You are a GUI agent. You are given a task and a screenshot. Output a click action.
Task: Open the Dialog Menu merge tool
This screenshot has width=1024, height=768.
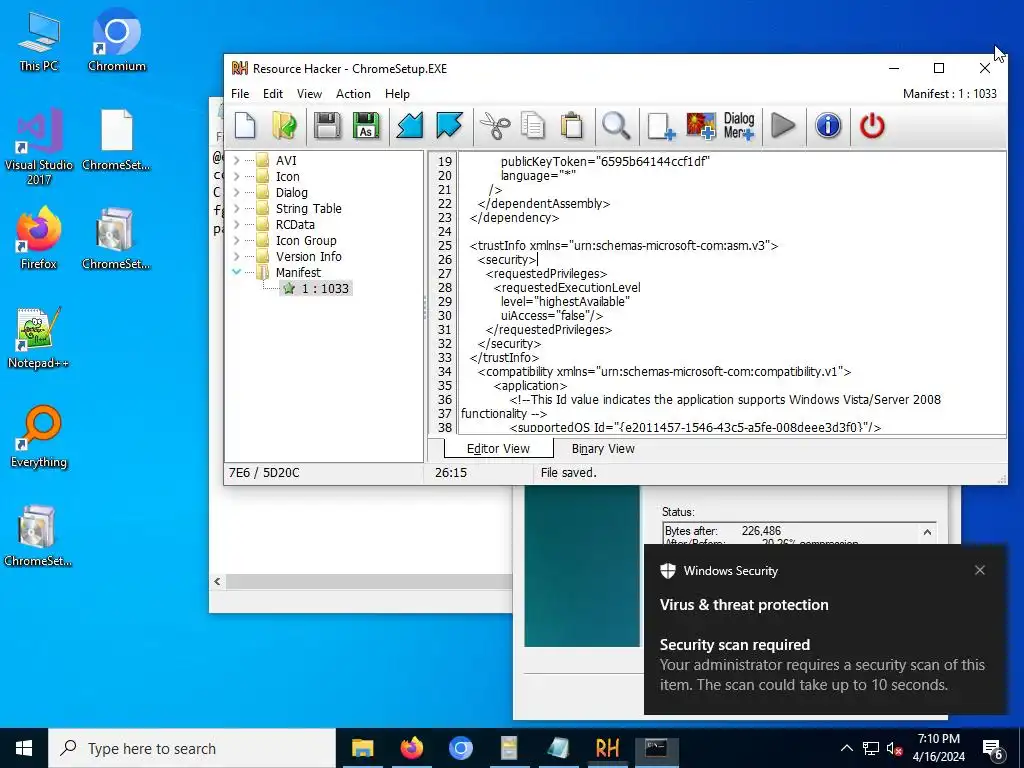point(739,125)
